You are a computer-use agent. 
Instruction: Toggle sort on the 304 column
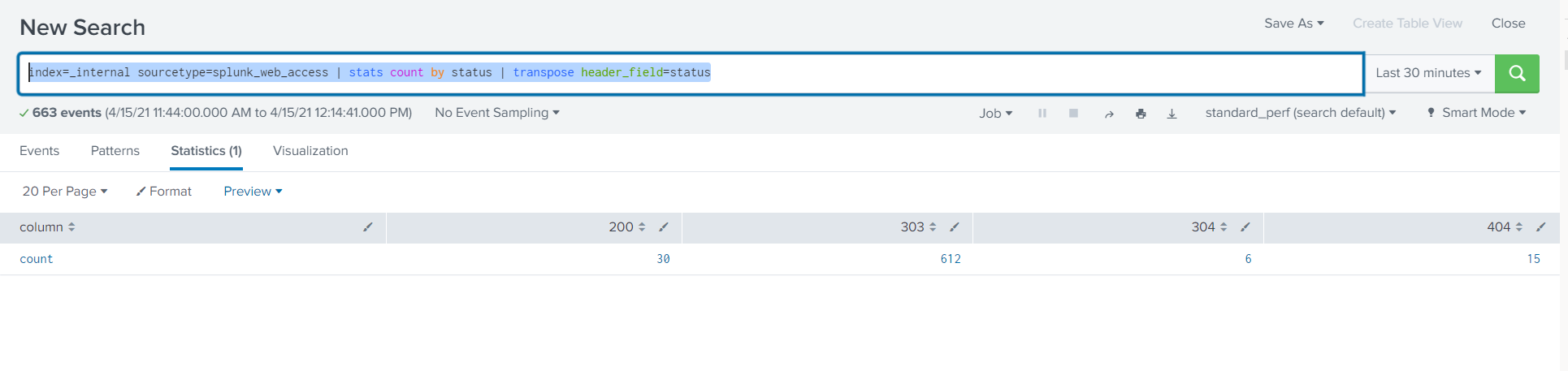[x=1224, y=227]
